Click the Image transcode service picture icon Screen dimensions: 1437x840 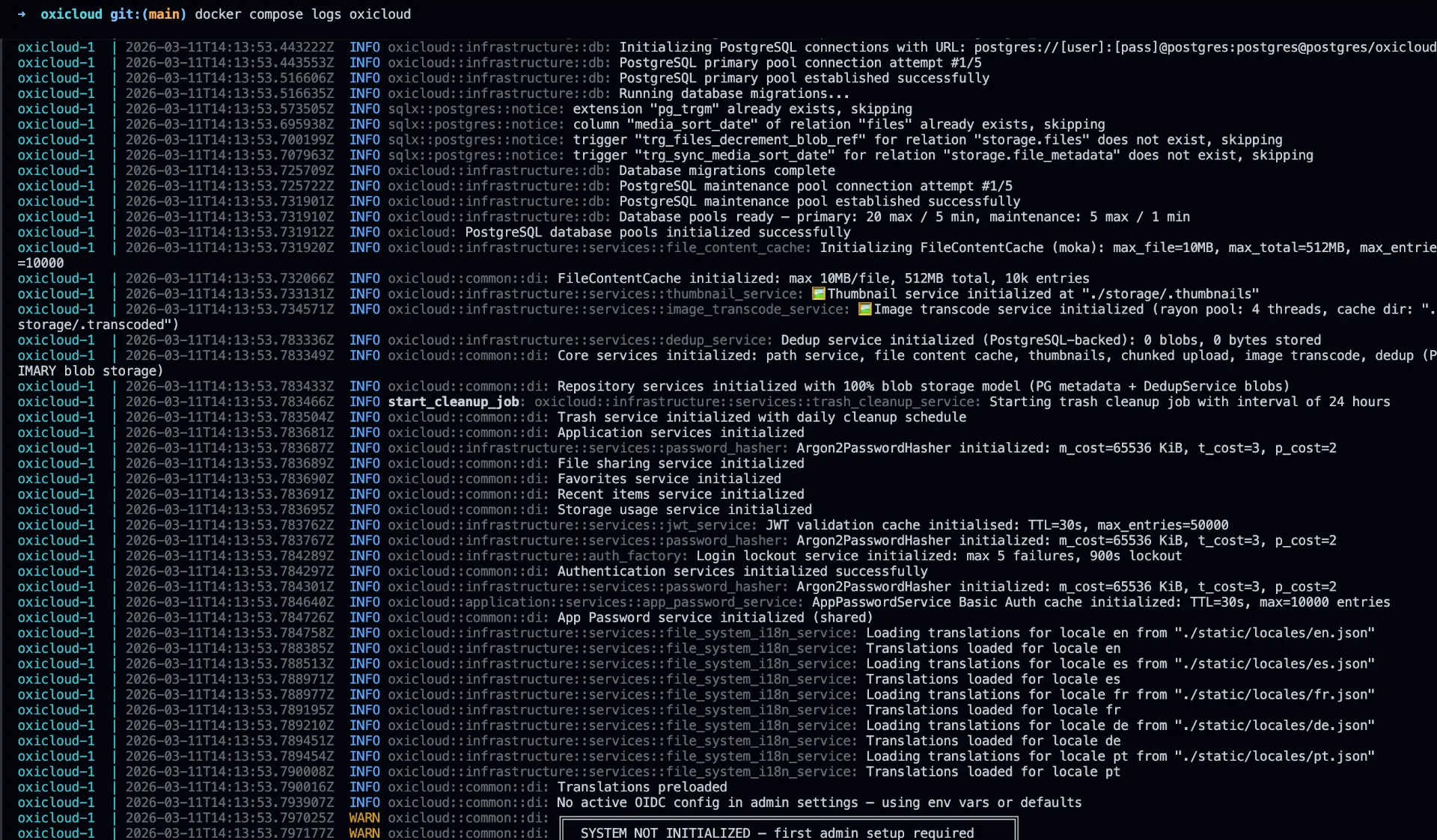coord(866,310)
